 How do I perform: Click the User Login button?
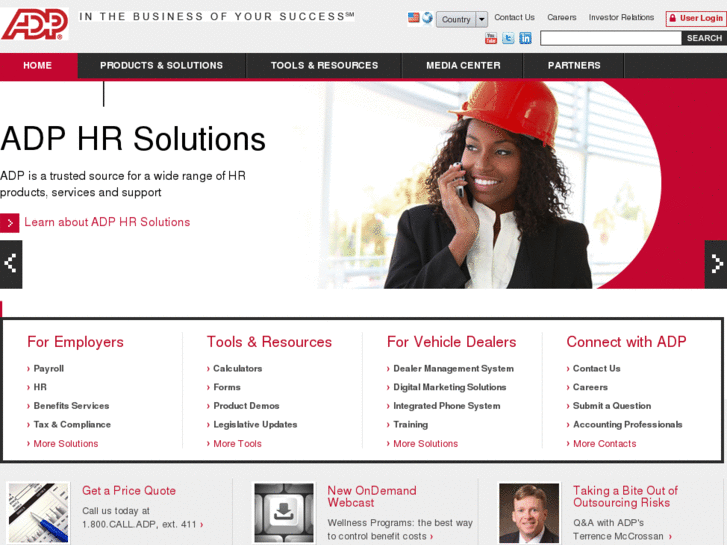696,19
